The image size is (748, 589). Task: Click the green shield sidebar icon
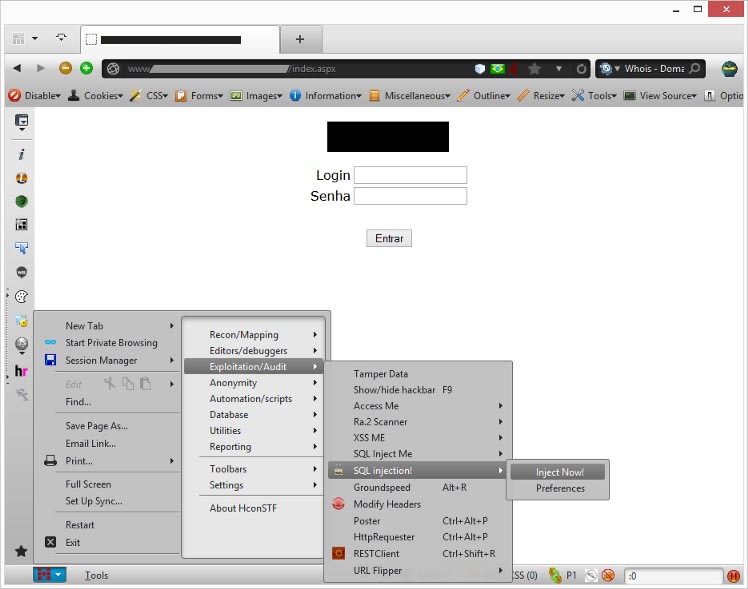[21, 201]
